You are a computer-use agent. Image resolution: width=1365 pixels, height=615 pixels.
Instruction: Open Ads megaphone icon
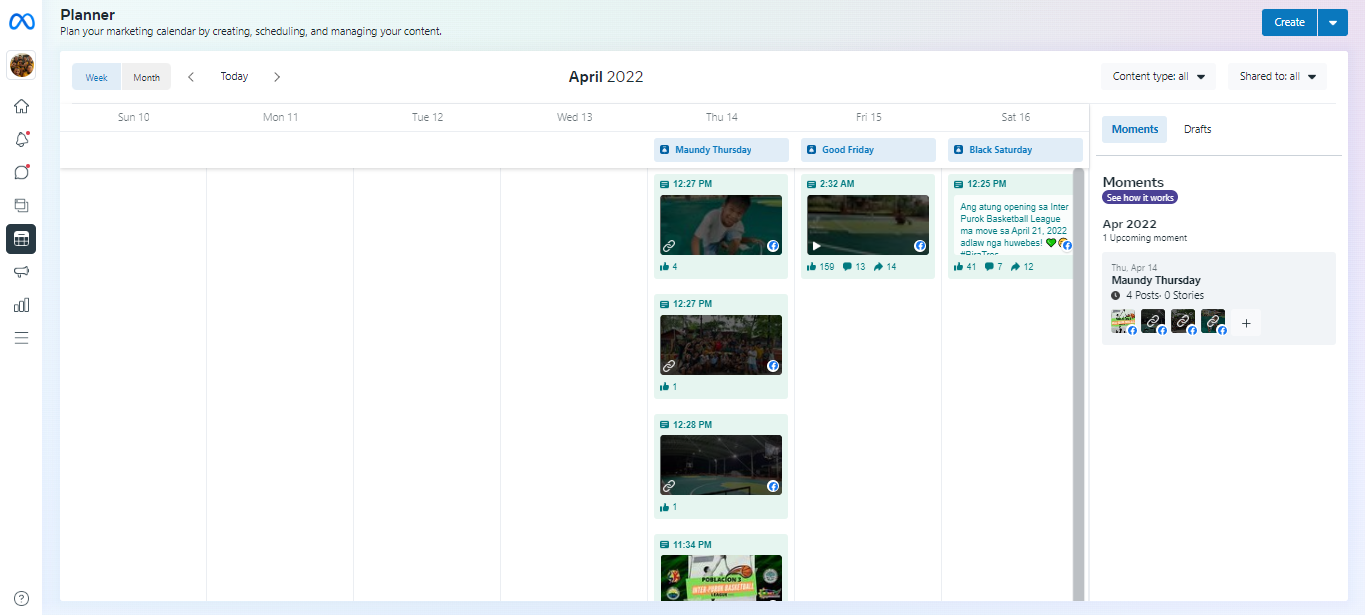(21, 272)
